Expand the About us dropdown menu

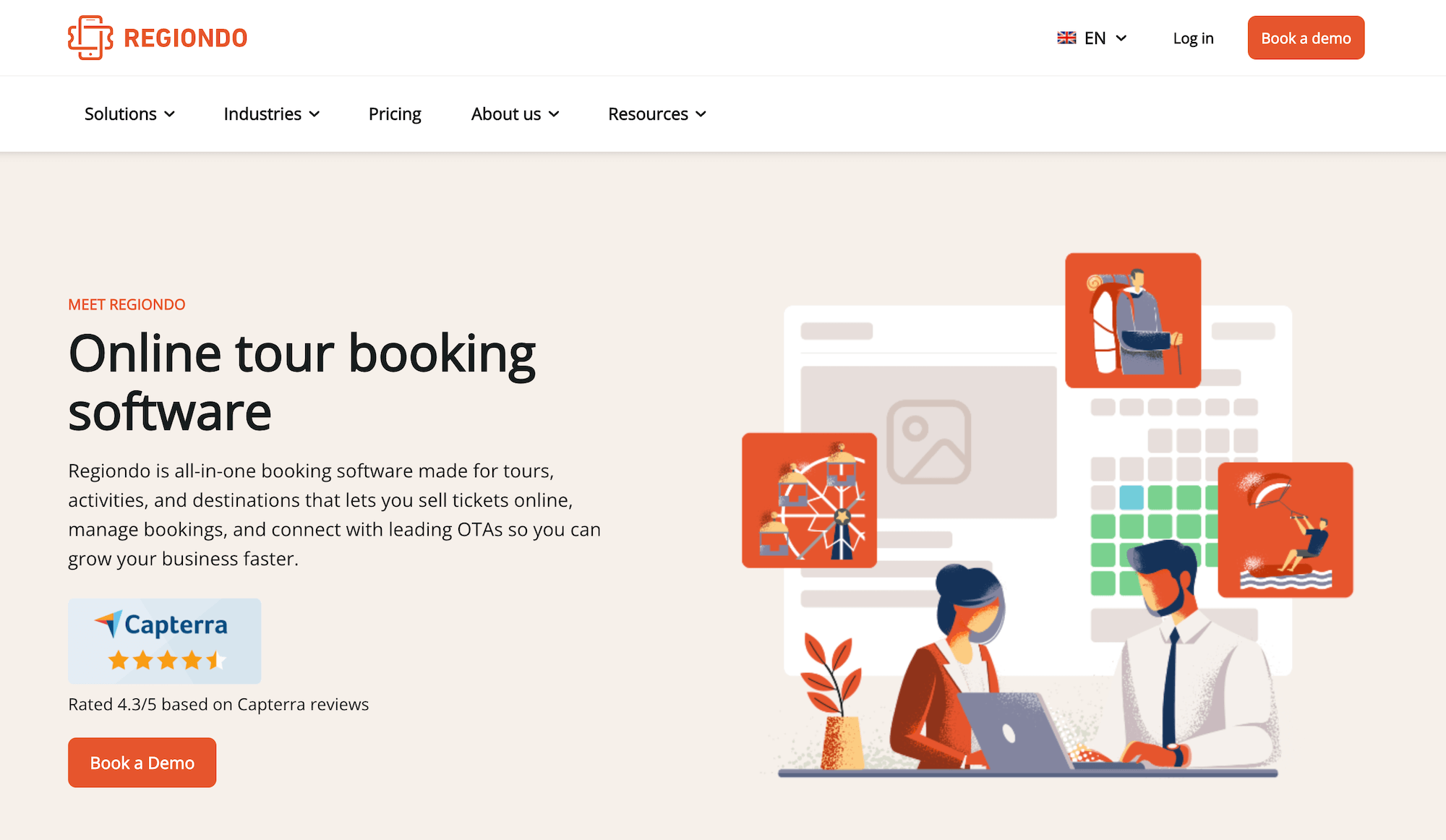[515, 113]
